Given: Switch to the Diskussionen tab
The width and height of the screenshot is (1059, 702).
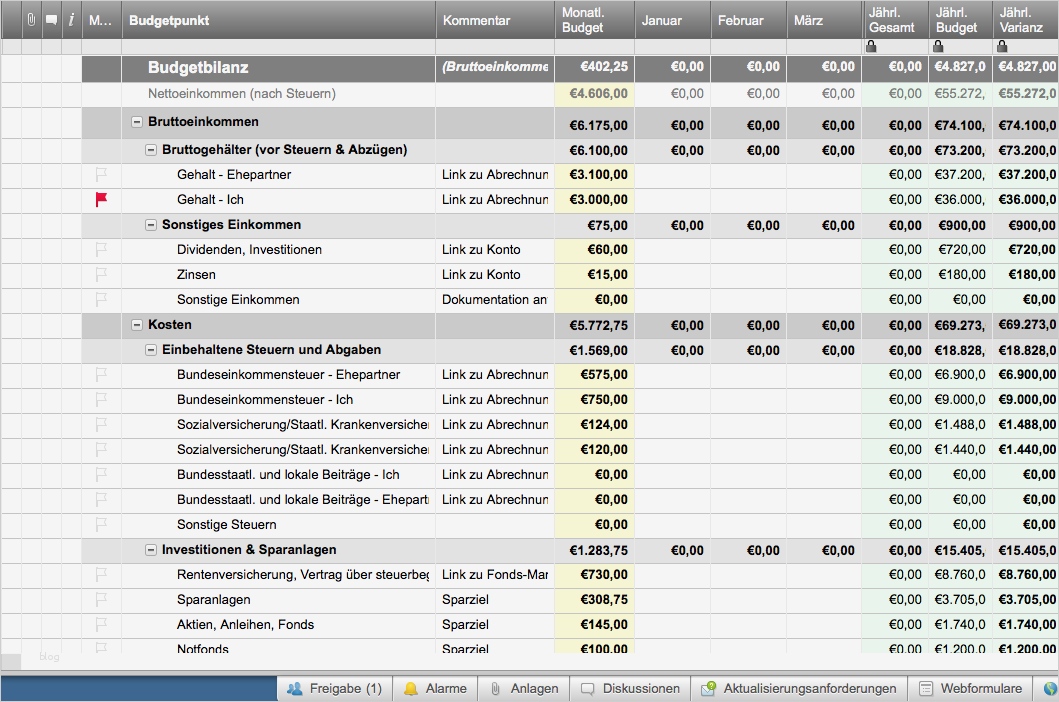Looking at the screenshot, I should click(x=631, y=689).
